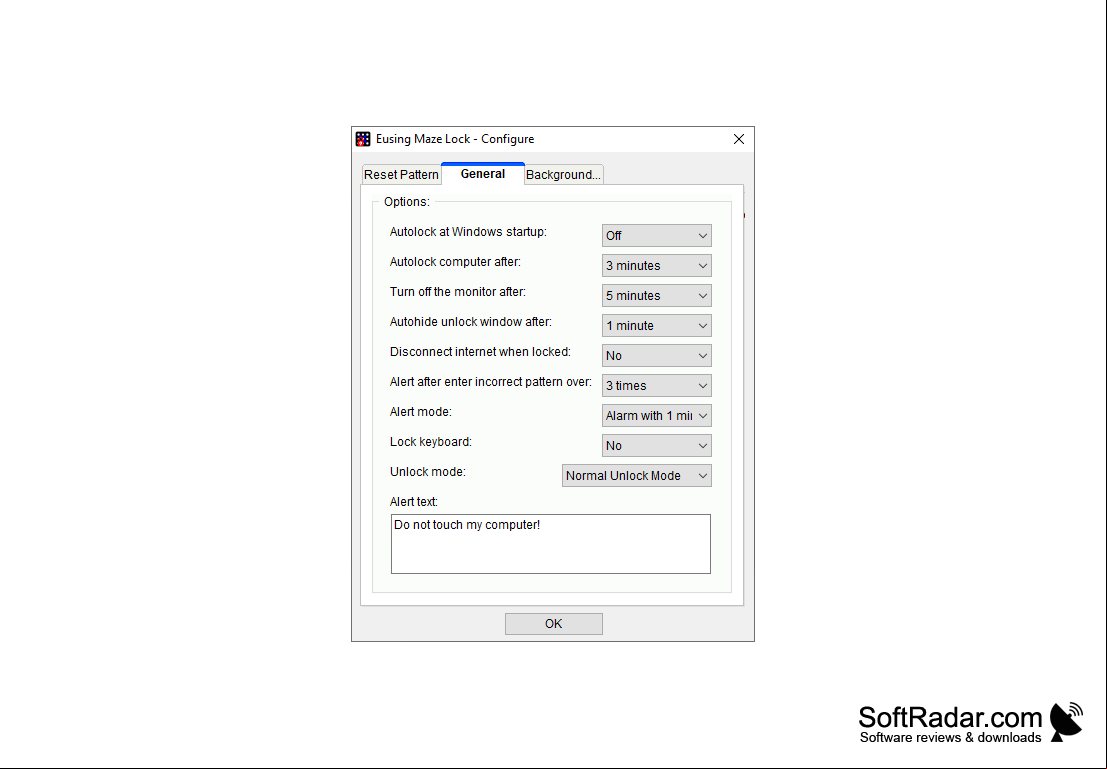1107x769 pixels.
Task: Expand the Autohide unlock window after dropdown
Action: [657, 326]
